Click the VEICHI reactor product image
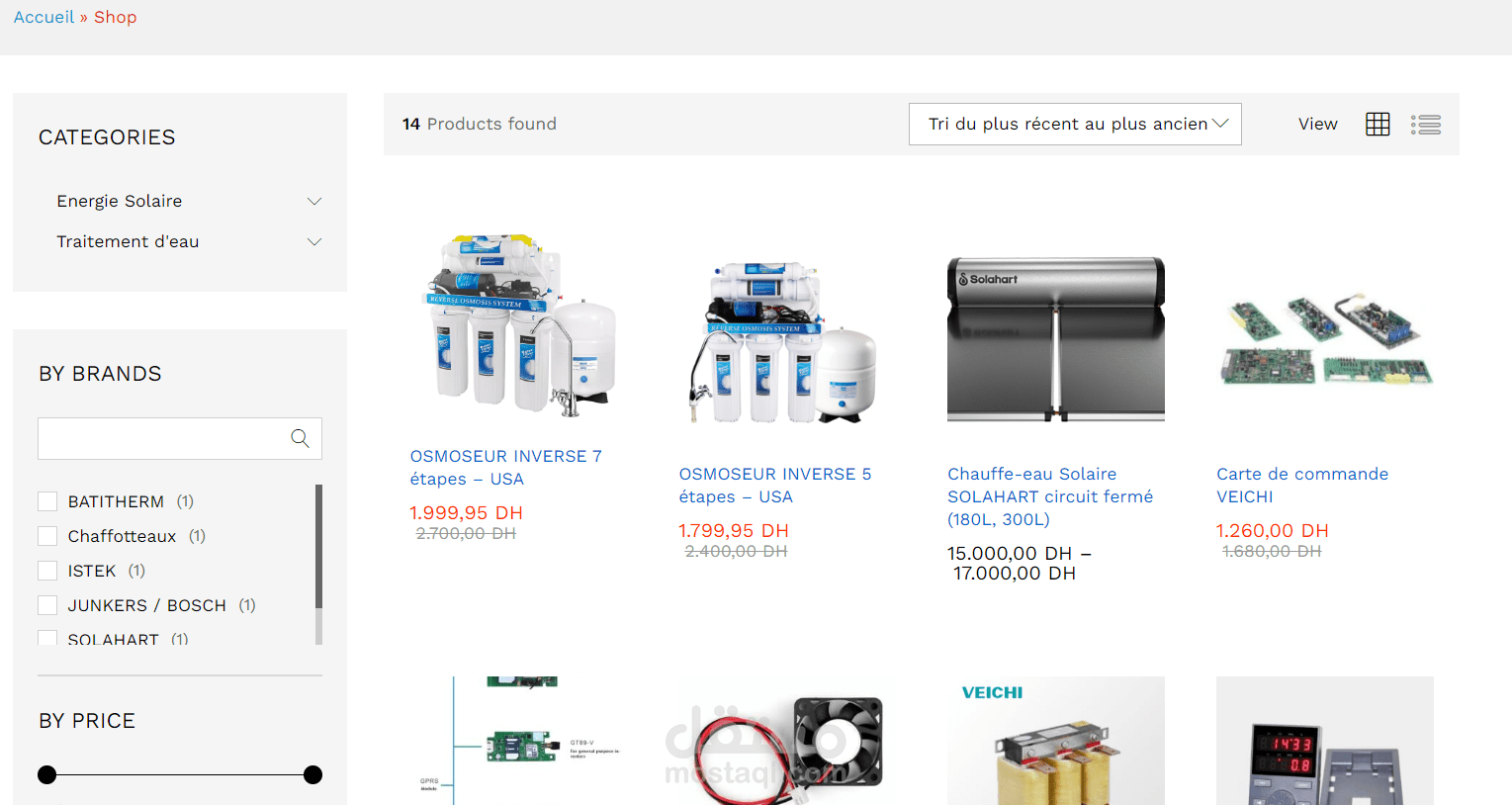 click(1056, 741)
